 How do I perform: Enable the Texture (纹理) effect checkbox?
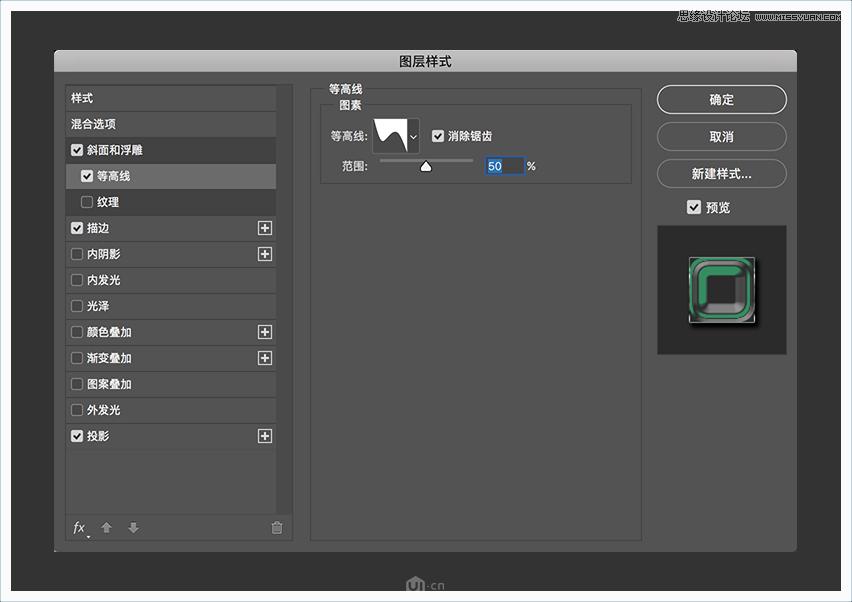coord(87,202)
